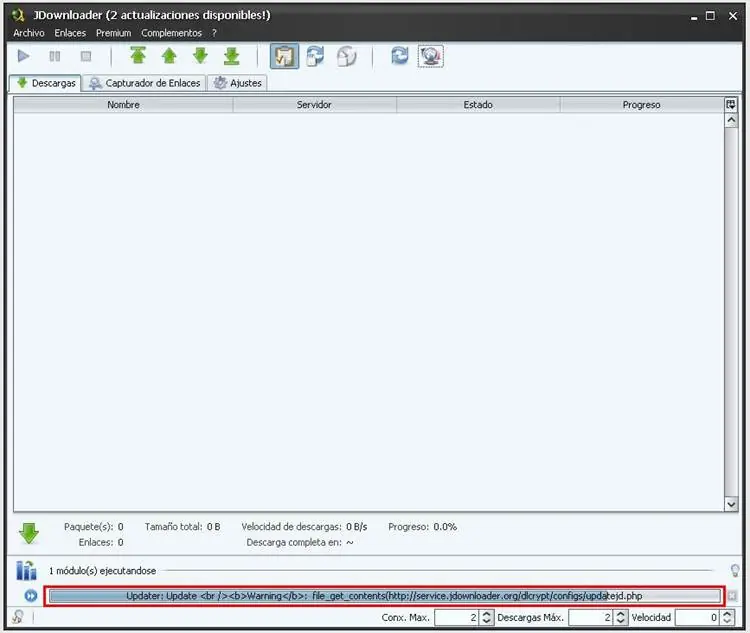Click the JDownloader title bar icon
Image resolution: width=750 pixels, height=633 pixels.
[x=18, y=15]
